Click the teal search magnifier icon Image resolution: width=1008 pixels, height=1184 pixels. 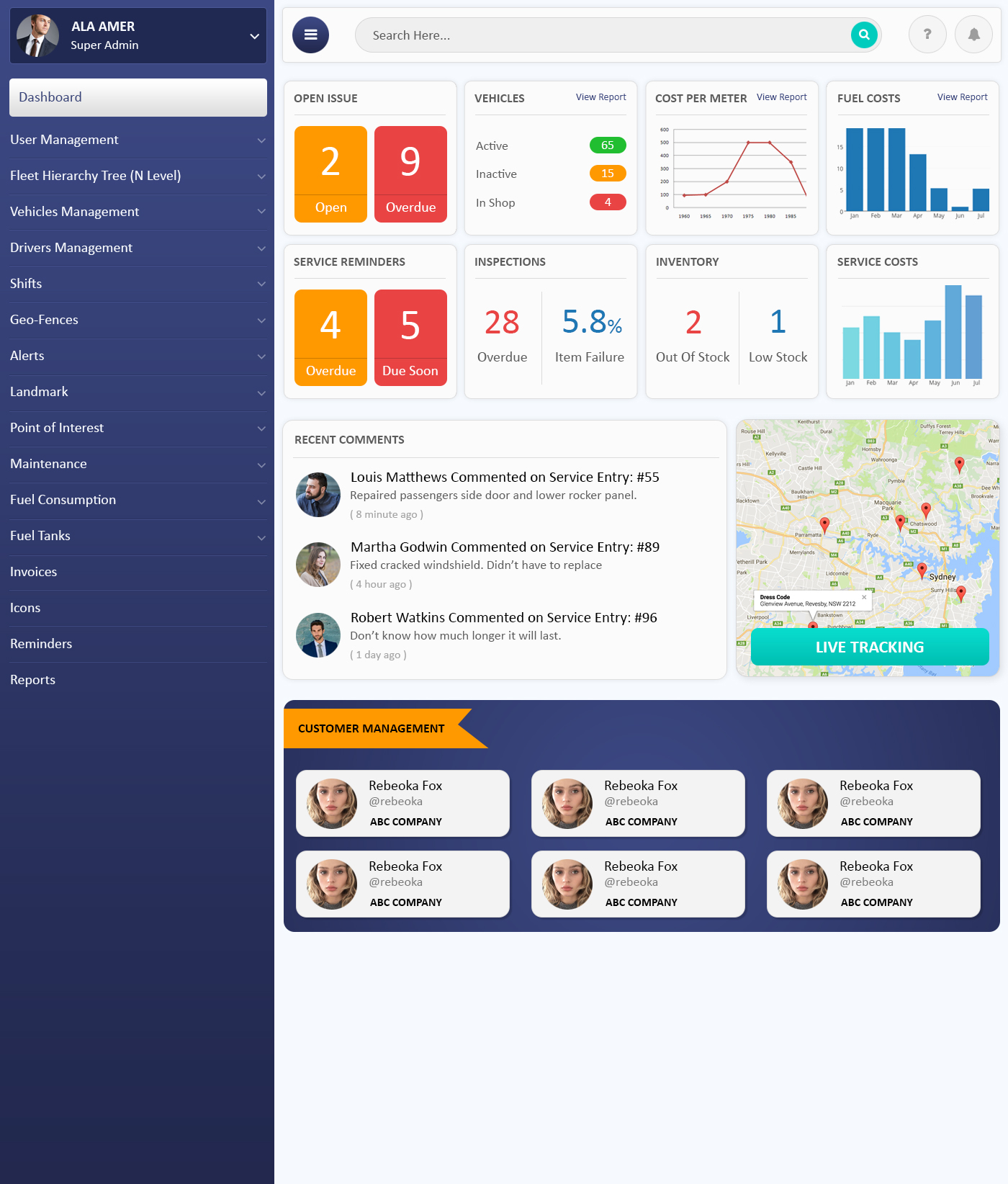pos(864,35)
